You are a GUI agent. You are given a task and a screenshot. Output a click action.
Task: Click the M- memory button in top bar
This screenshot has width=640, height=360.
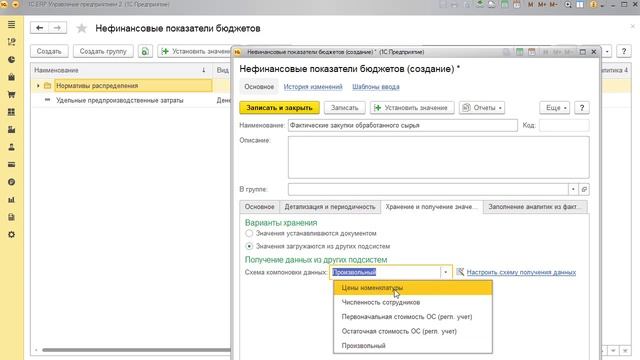[x=553, y=4]
